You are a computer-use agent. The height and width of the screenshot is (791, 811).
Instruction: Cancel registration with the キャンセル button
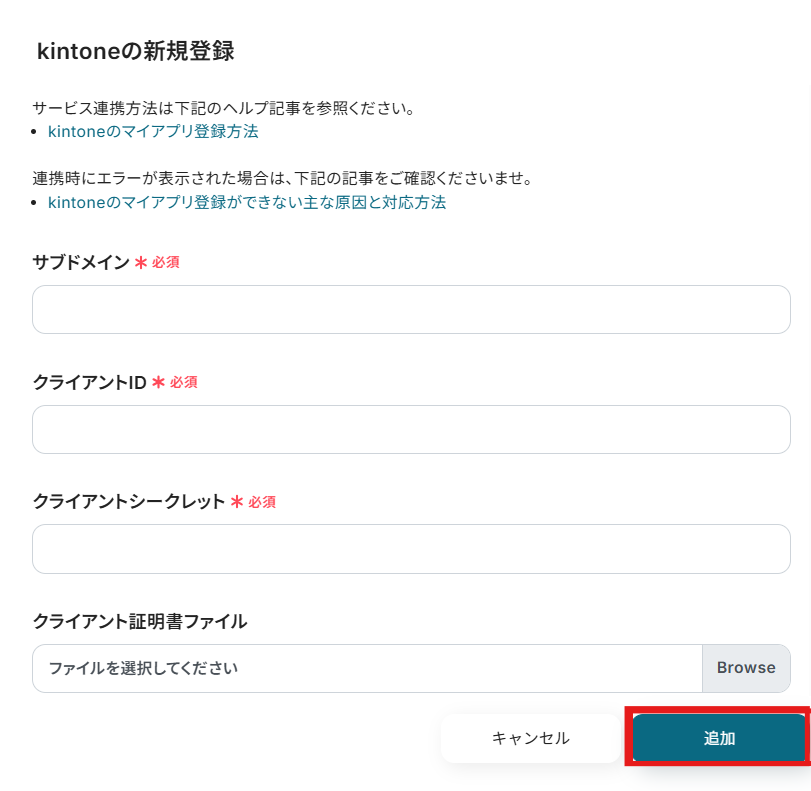coord(530,738)
